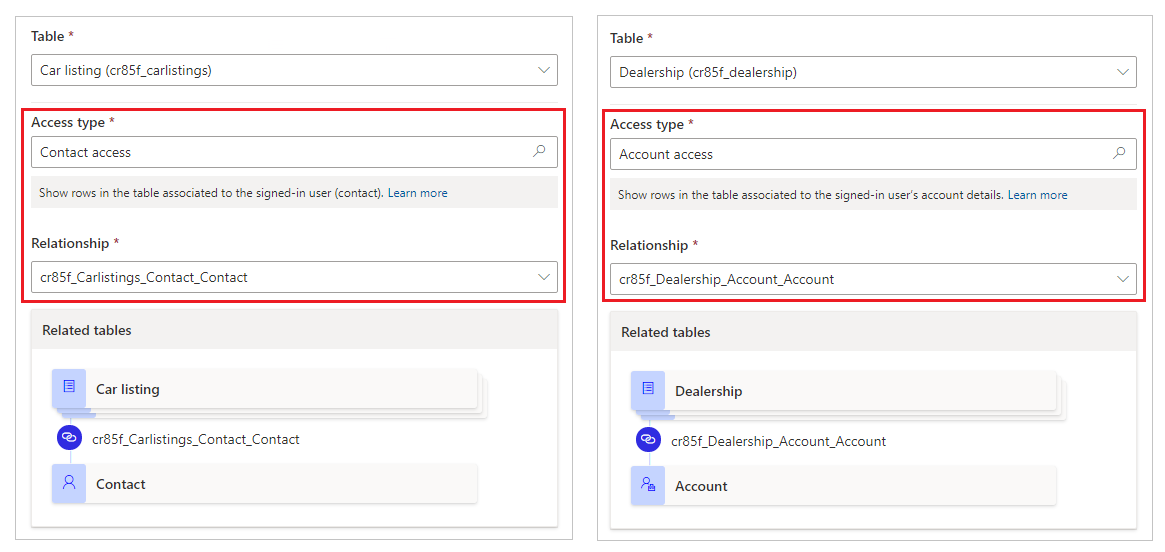Select the Account related table card

click(x=843, y=486)
